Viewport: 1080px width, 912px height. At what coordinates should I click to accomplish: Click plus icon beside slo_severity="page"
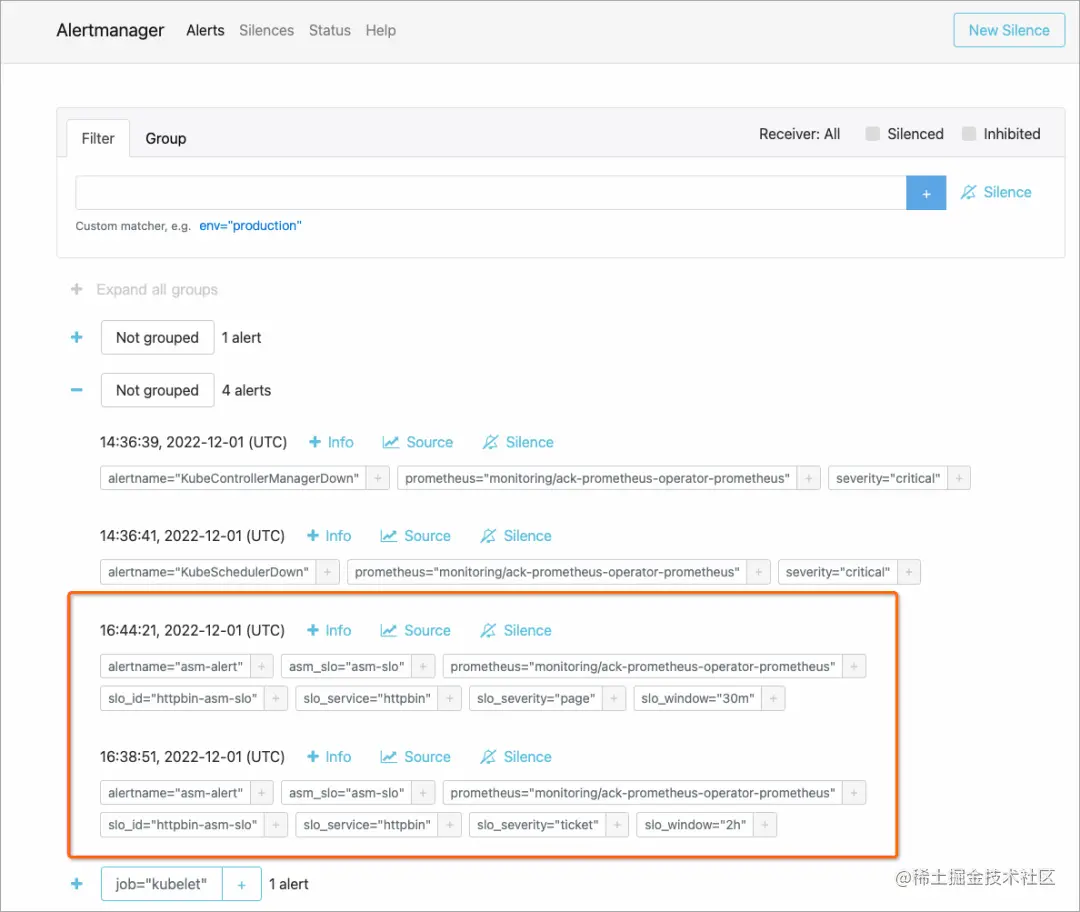pos(614,698)
